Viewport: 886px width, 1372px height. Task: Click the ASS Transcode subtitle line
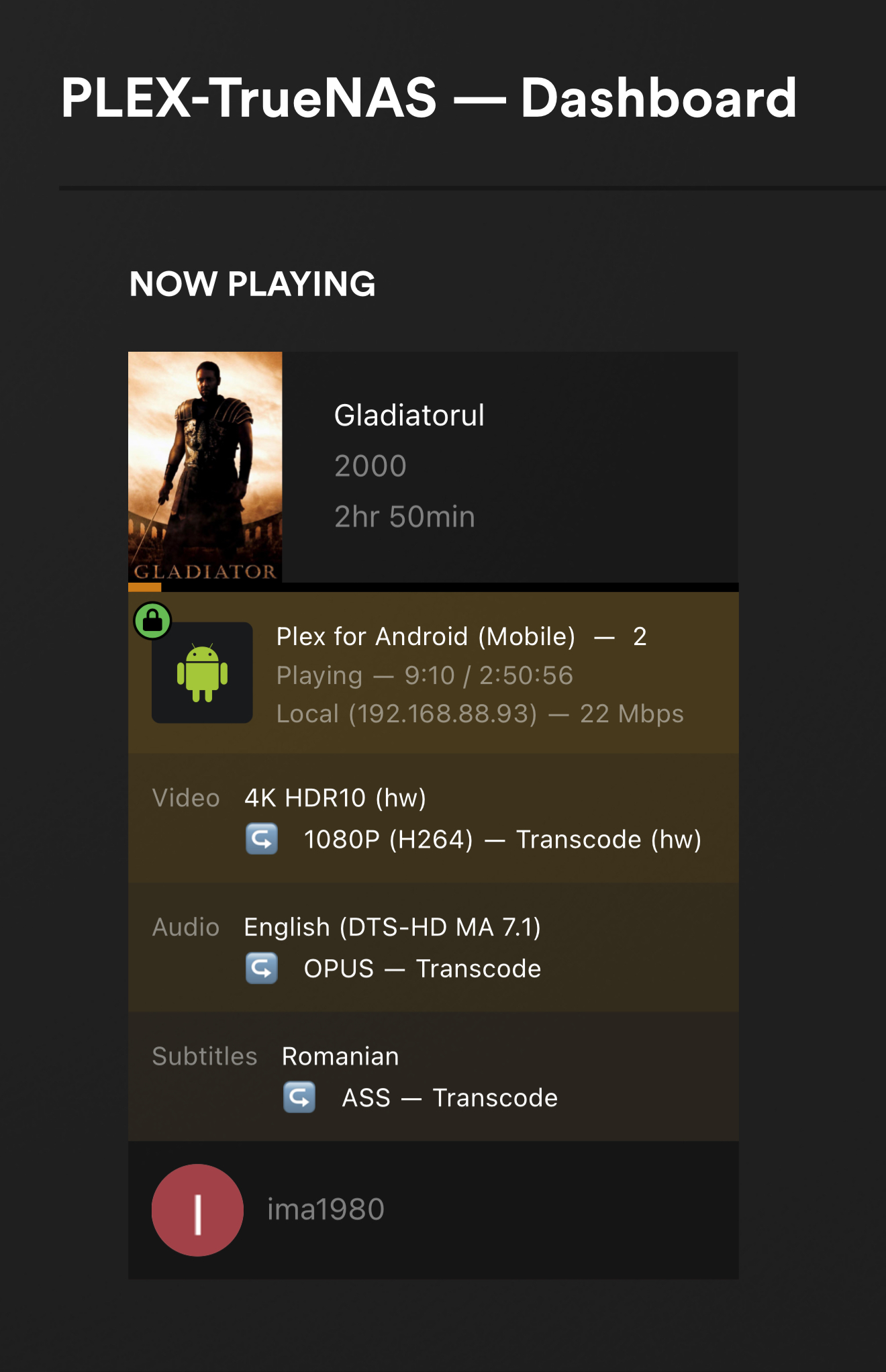click(450, 1098)
